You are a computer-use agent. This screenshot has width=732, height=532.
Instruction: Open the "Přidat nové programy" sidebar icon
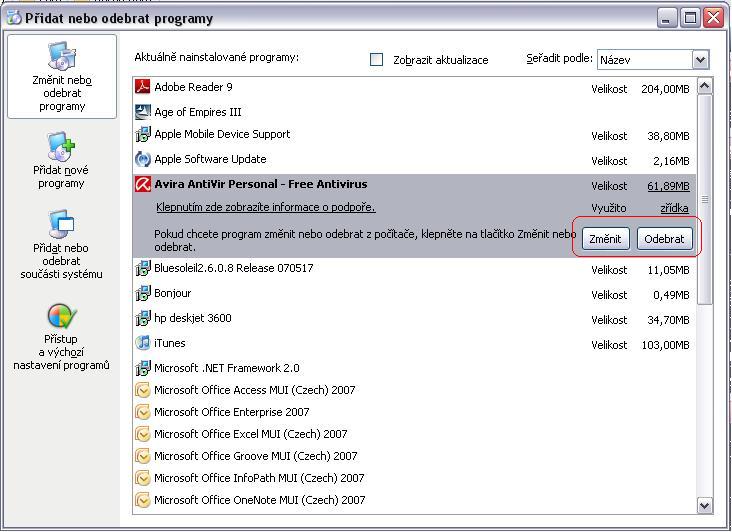[62, 149]
